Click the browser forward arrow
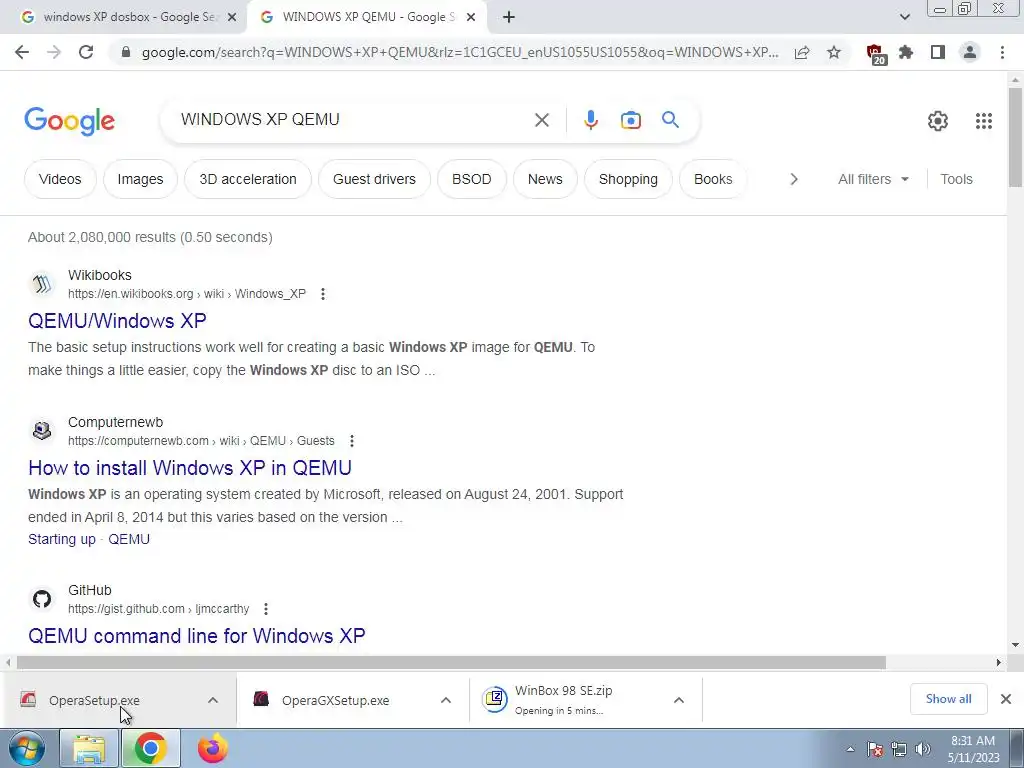This screenshot has height=768, width=1024. coord(54,52)
